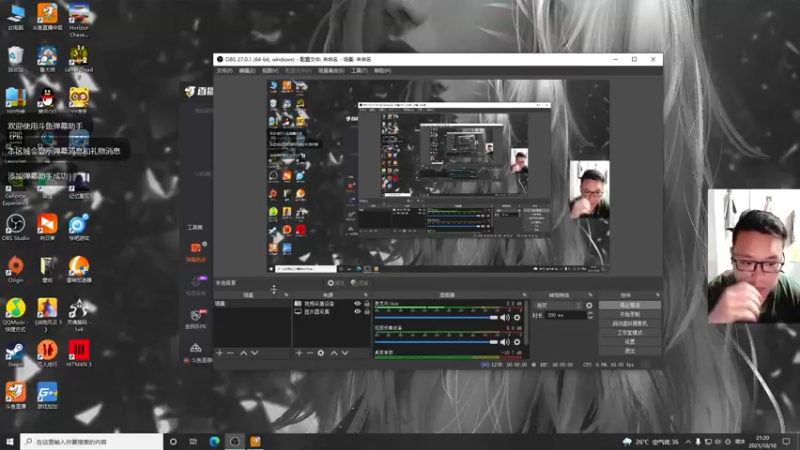Screen dimensions: 800x450
Task: Open the Edit menu in OBS
Action: pos(247,71)
